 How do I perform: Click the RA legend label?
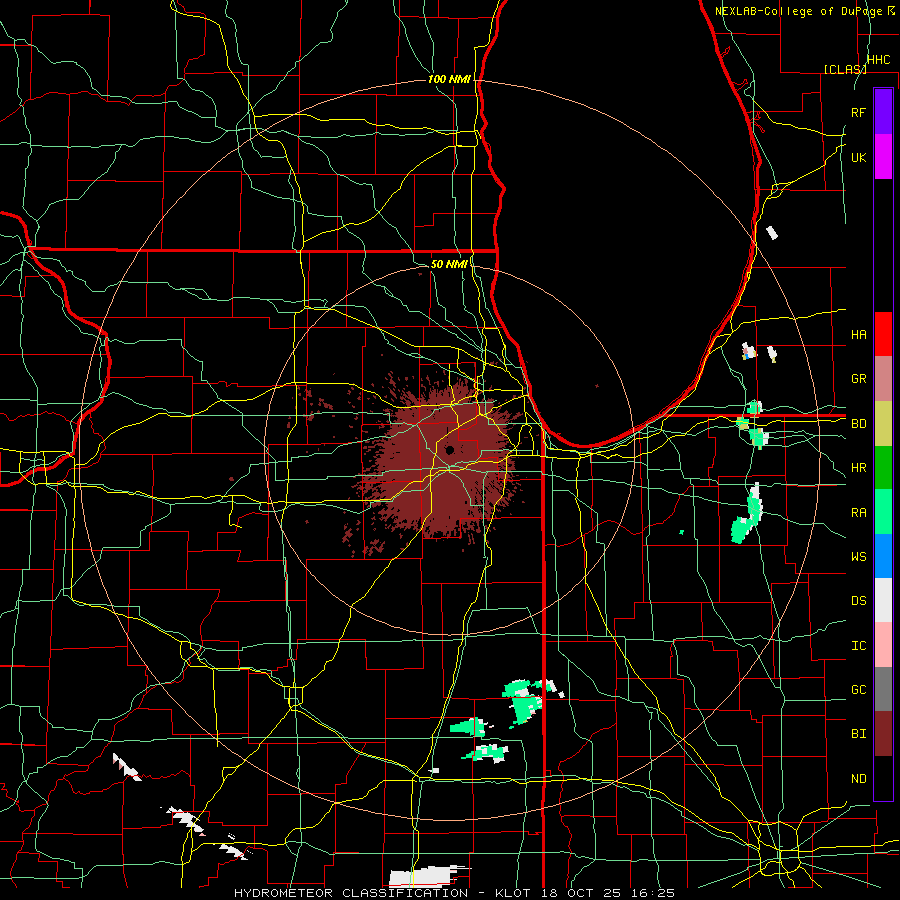click(x=859, y=512)
